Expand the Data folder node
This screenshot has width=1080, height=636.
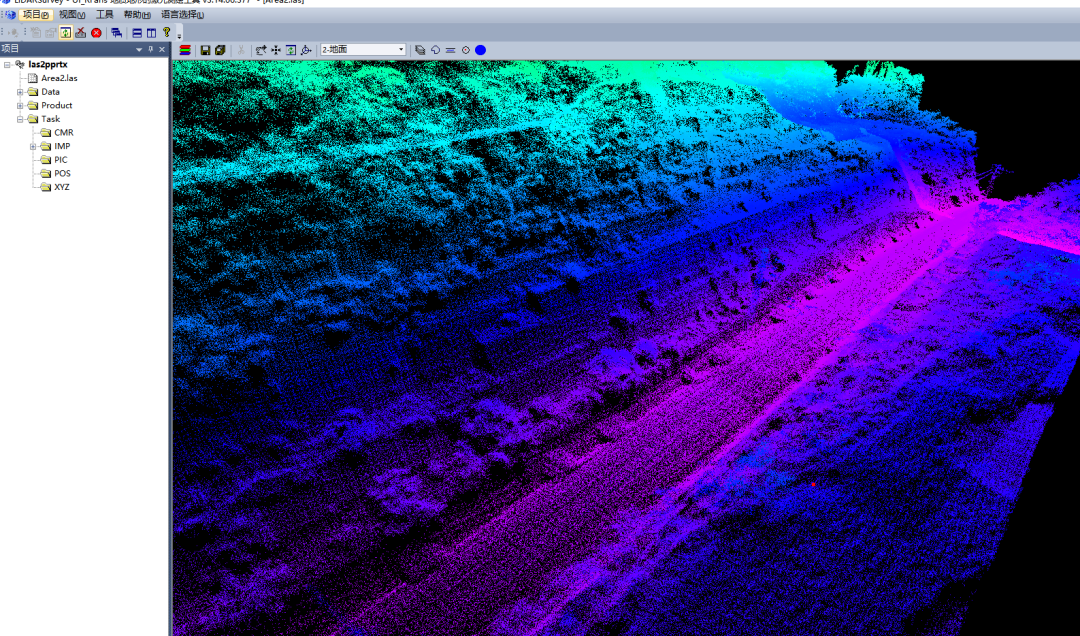pos(20,92)
